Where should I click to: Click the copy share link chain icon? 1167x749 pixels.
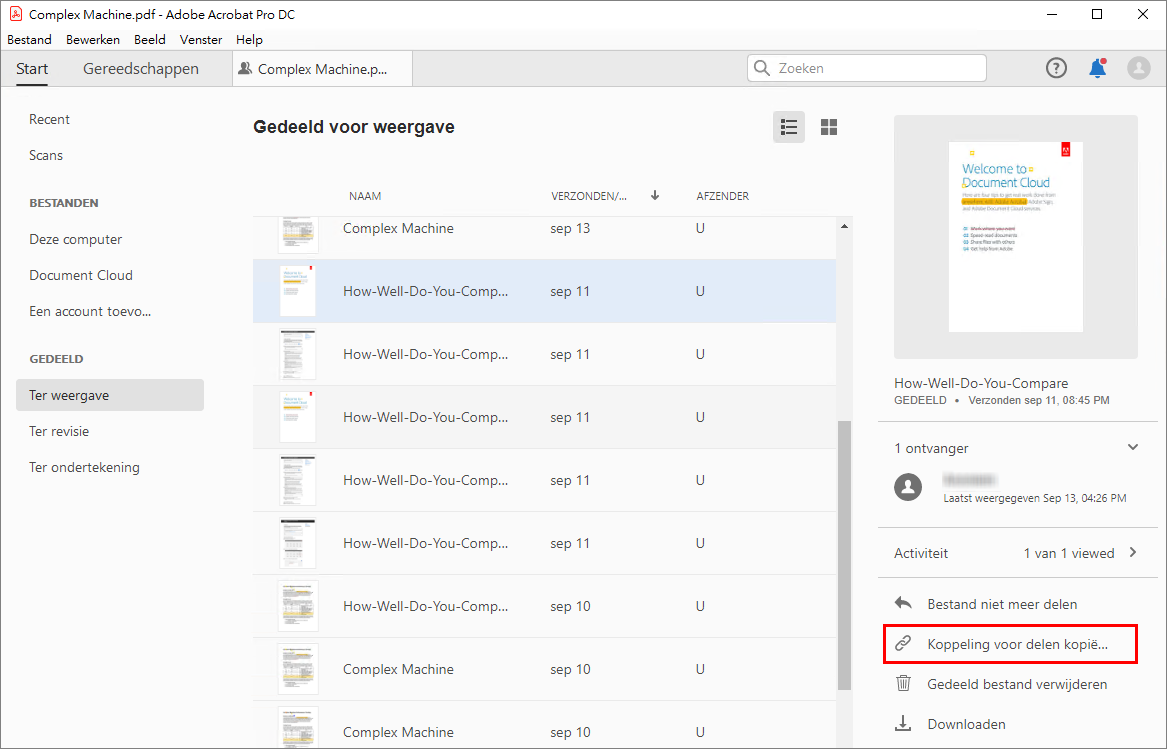pos(903,643)
